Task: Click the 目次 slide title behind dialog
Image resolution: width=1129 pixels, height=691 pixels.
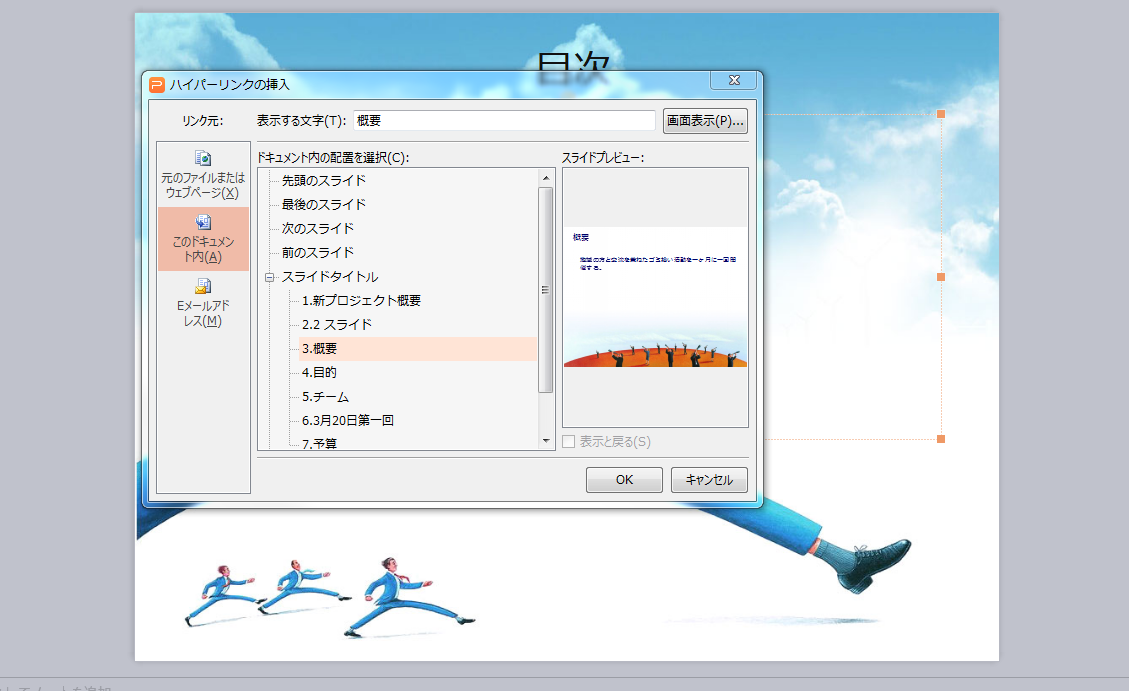Action: [x=573, y=66]
